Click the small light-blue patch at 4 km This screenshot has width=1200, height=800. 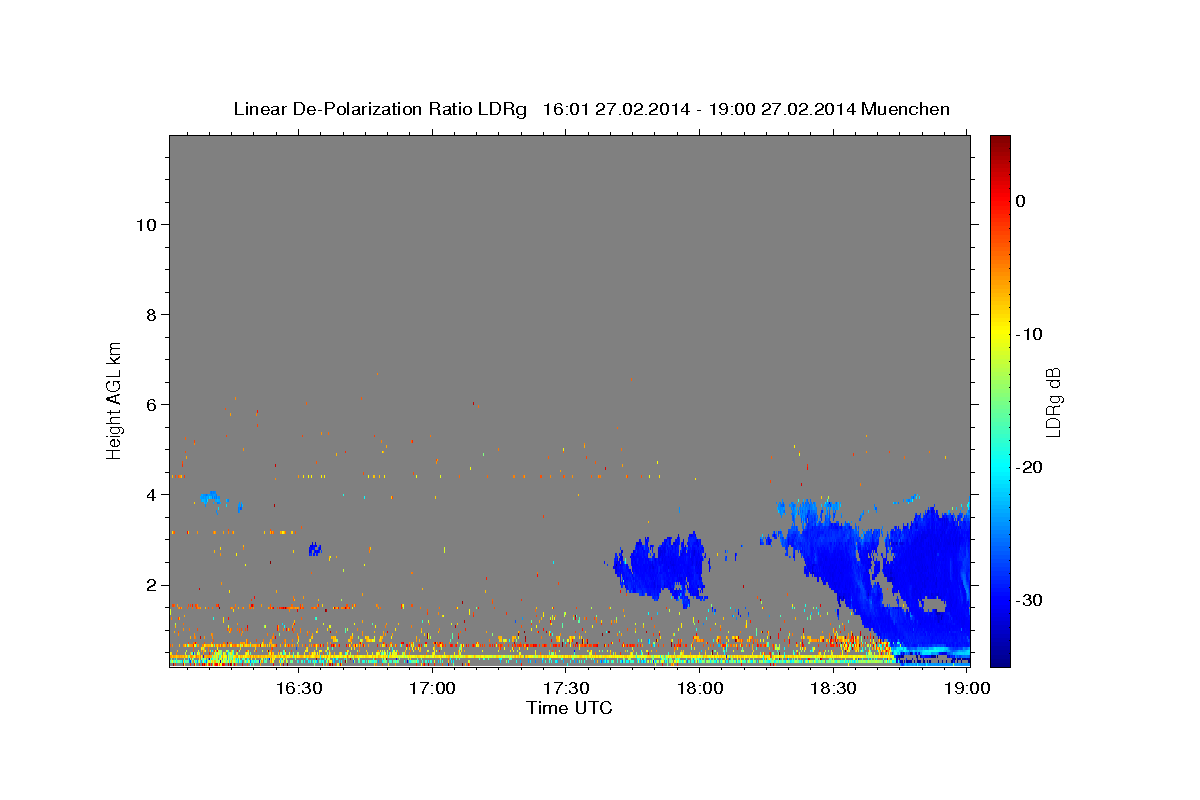[212, 498]
